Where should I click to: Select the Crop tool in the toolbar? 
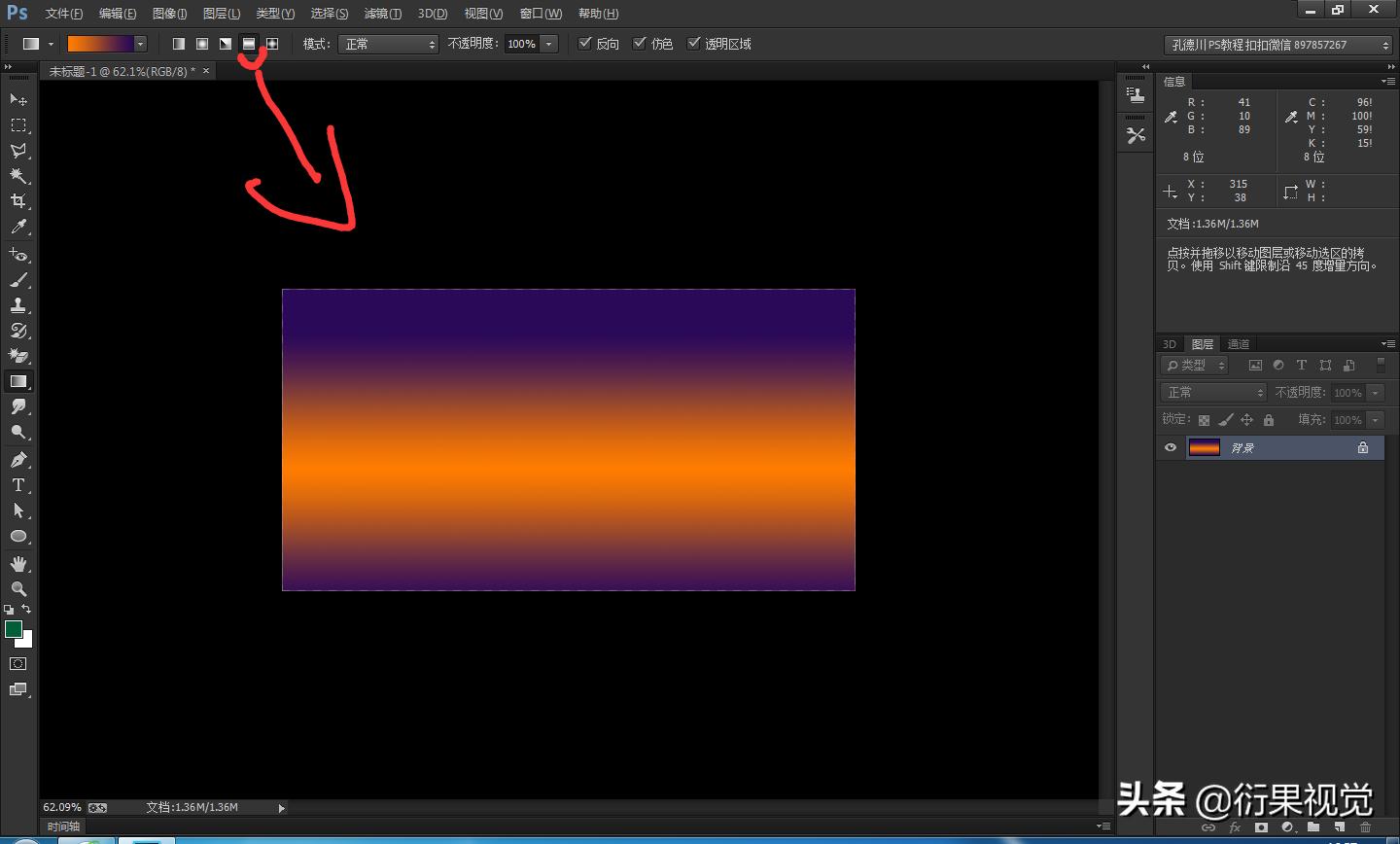[17, 201]
